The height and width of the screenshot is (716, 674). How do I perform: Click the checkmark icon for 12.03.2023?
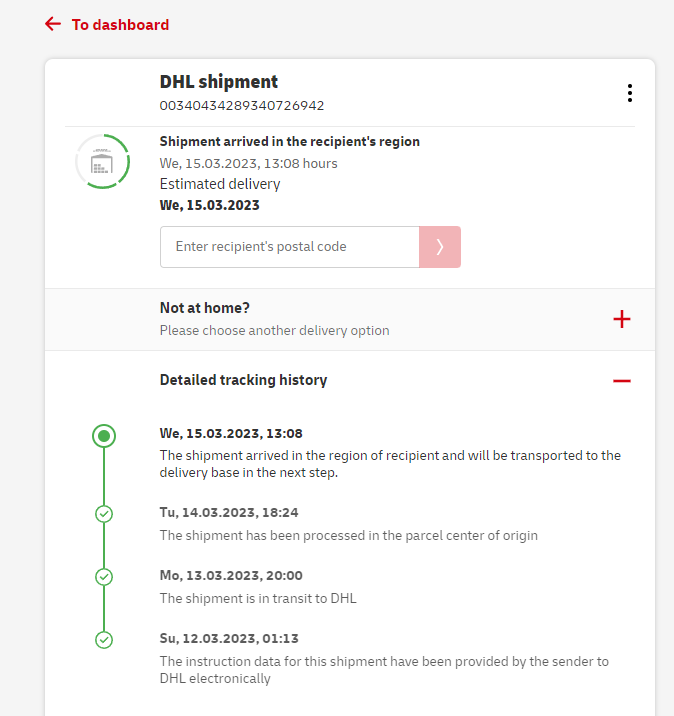(x=104, y=640)
